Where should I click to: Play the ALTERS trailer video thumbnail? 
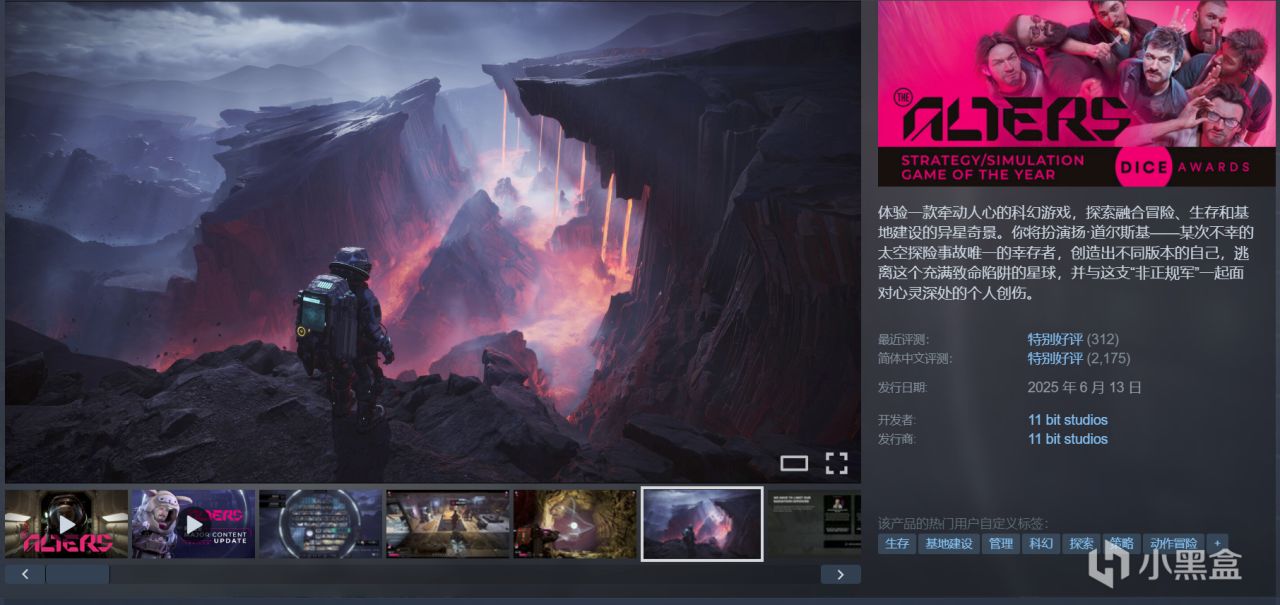point(66,524)
